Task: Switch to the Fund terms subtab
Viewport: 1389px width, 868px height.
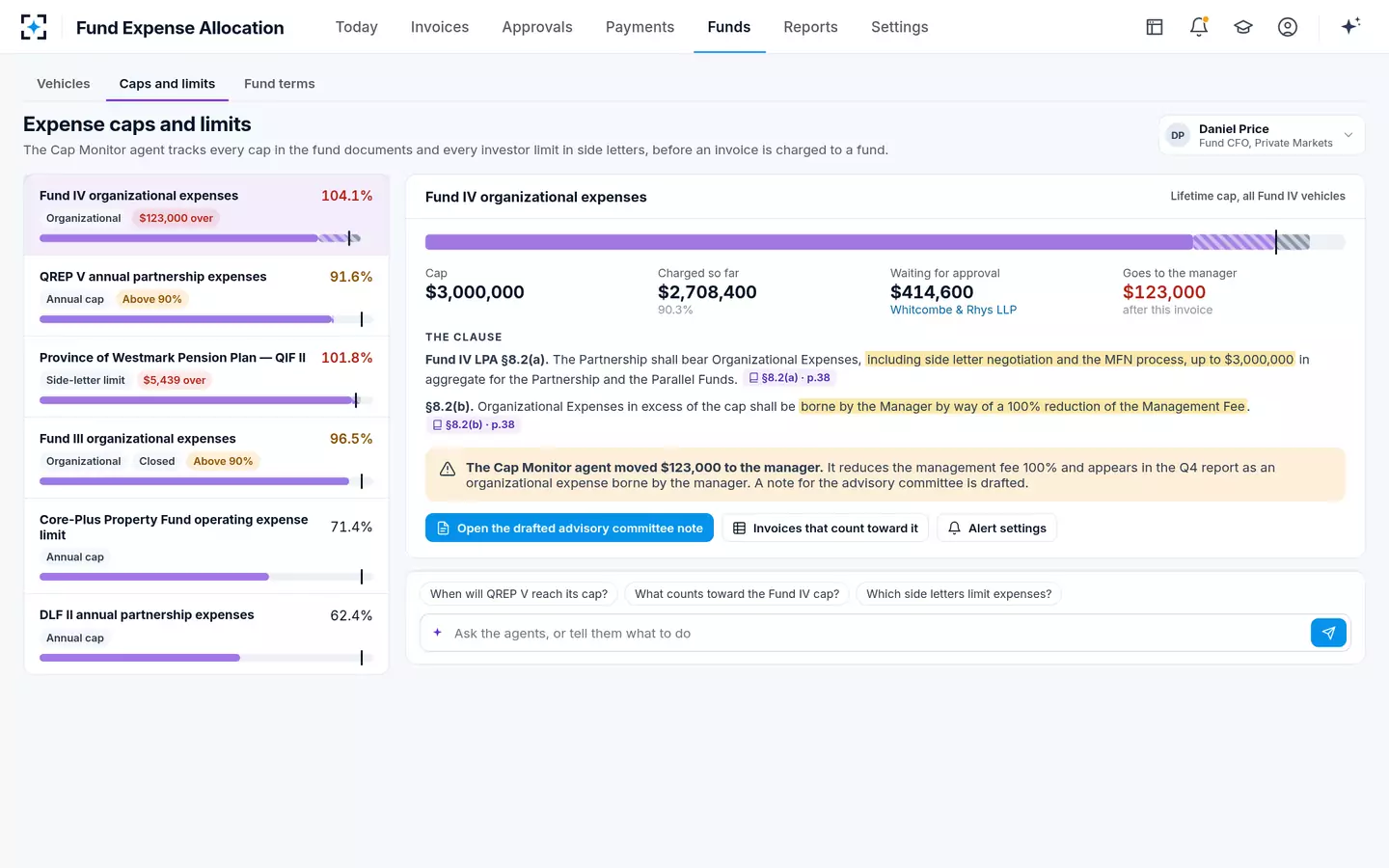Action: coord(280,84)
